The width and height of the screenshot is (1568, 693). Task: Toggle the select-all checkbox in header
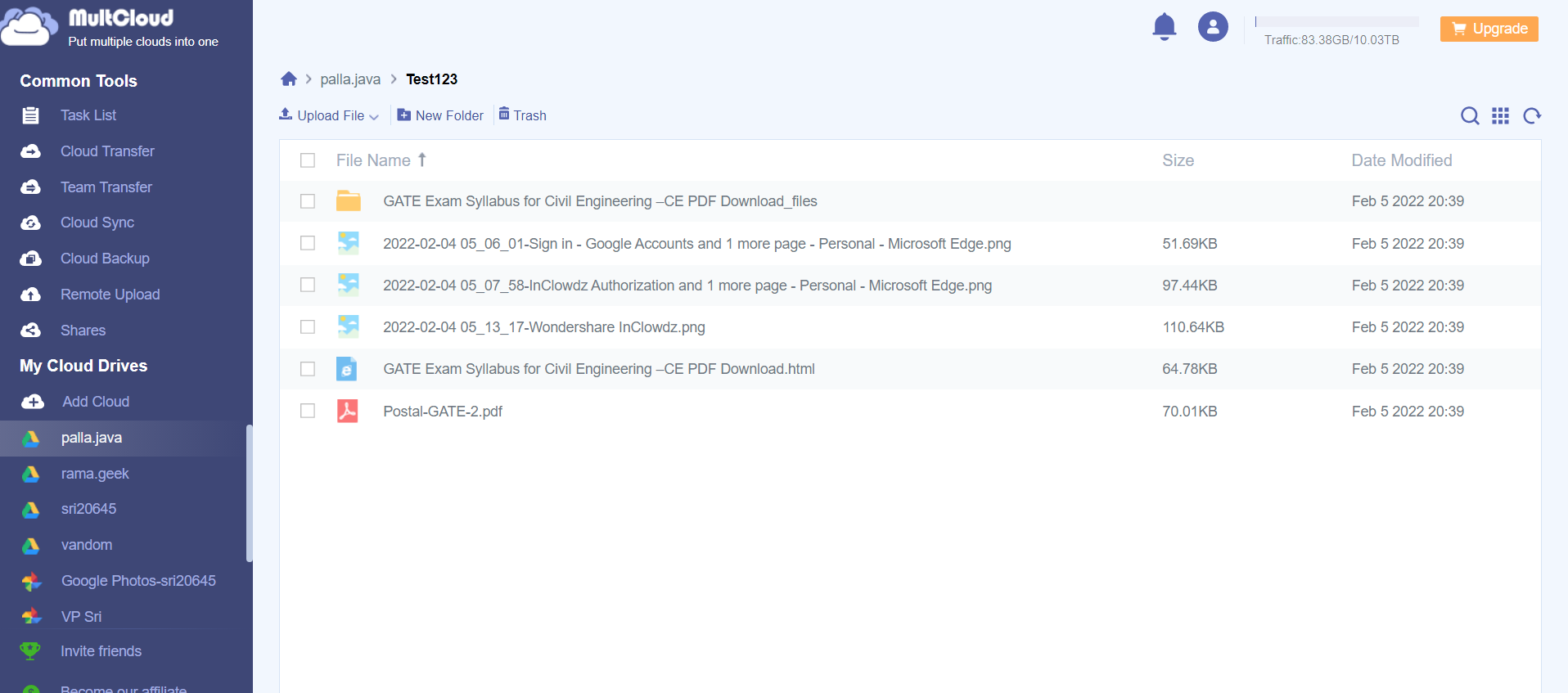(308, 160)
